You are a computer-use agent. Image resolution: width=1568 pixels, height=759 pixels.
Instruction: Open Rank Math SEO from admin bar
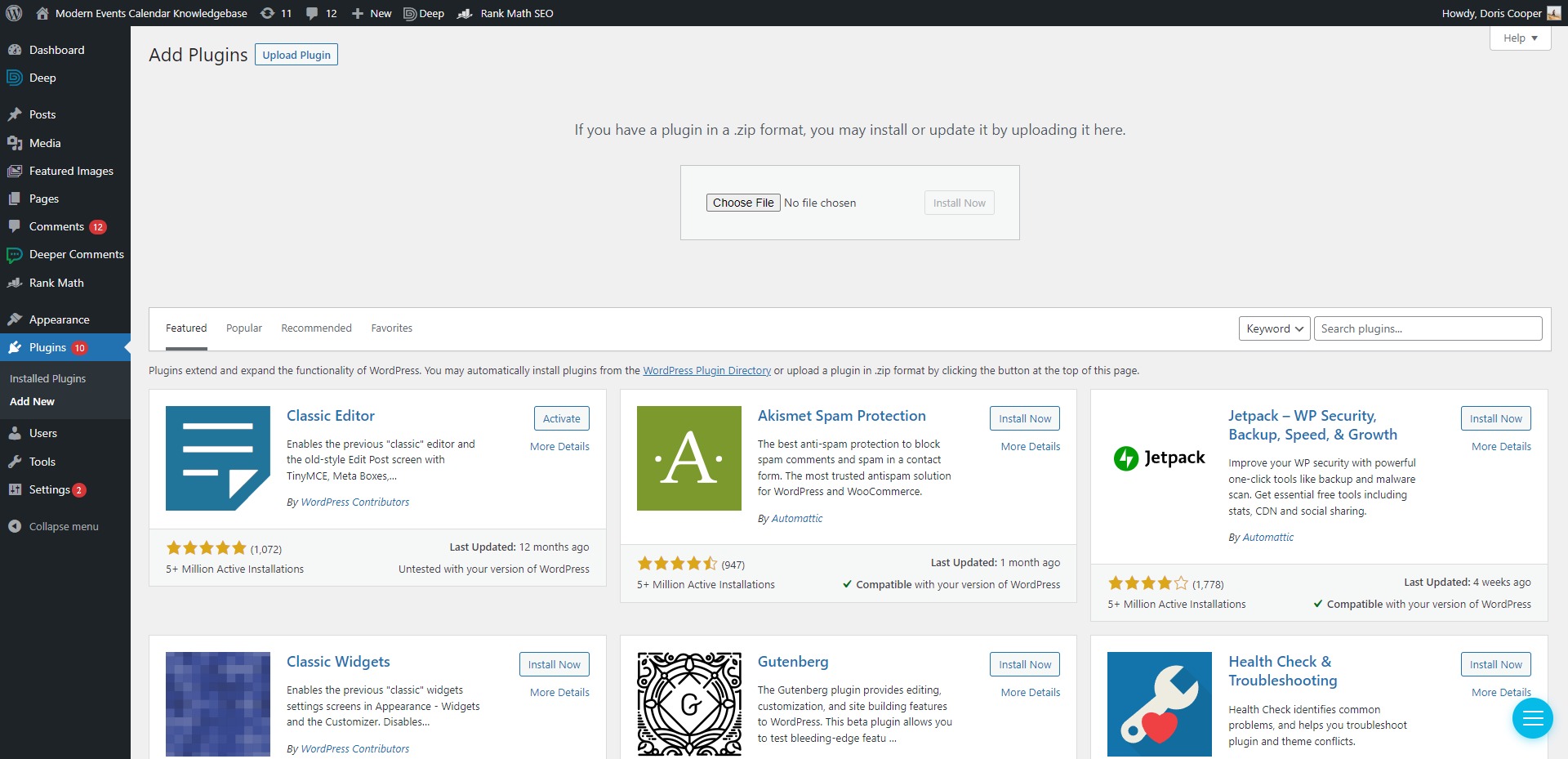[x=506, y=13]
